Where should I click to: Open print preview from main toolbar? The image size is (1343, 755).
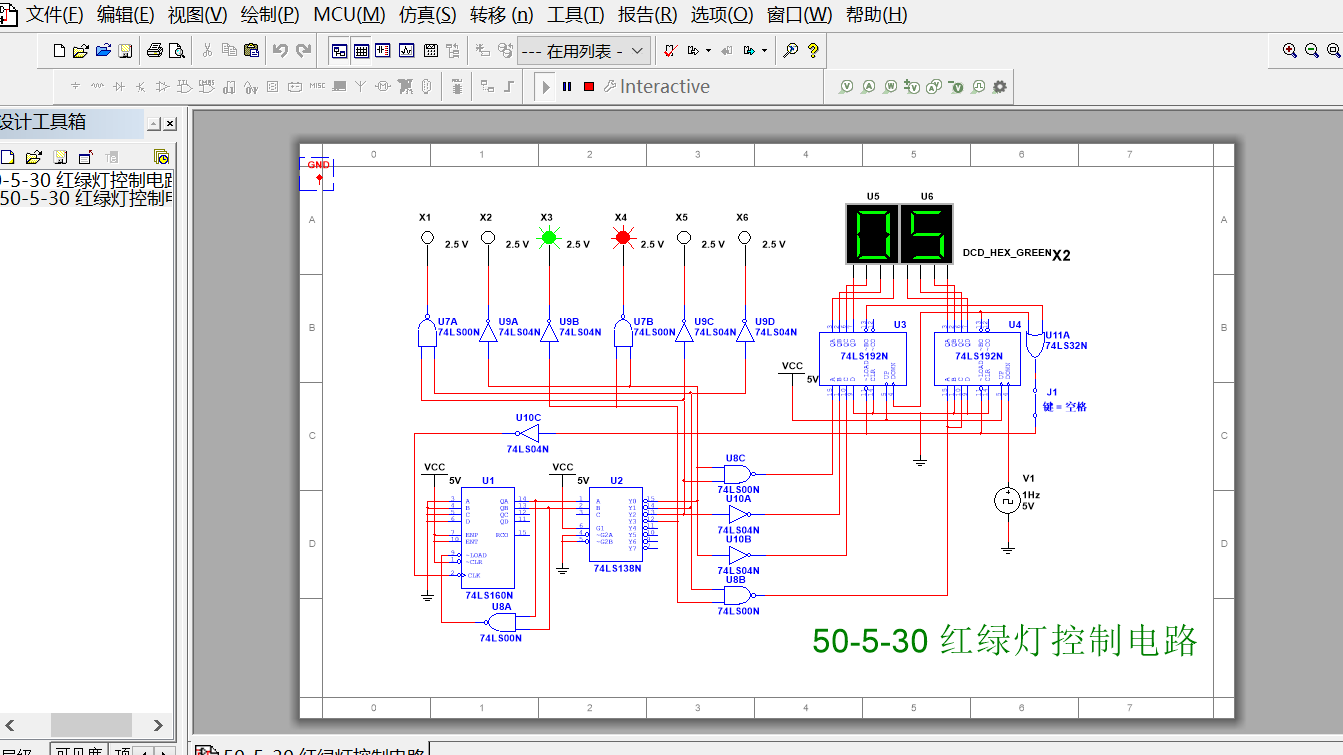(x=177, y=50)
